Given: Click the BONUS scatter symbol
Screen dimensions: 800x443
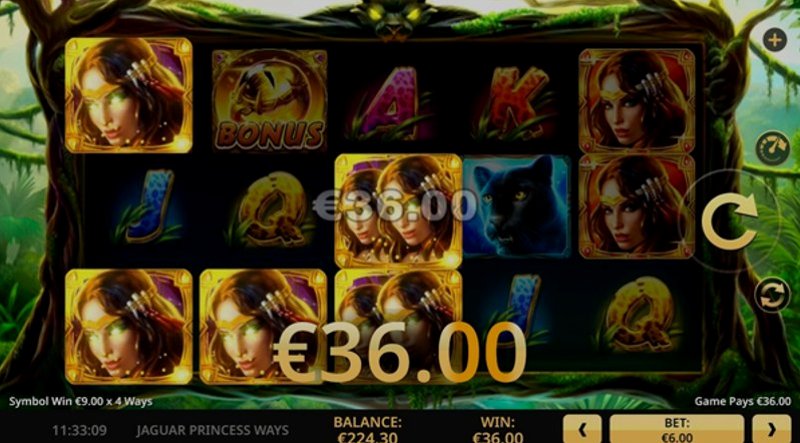Looking at the screenshot, I should click(269, 101).
